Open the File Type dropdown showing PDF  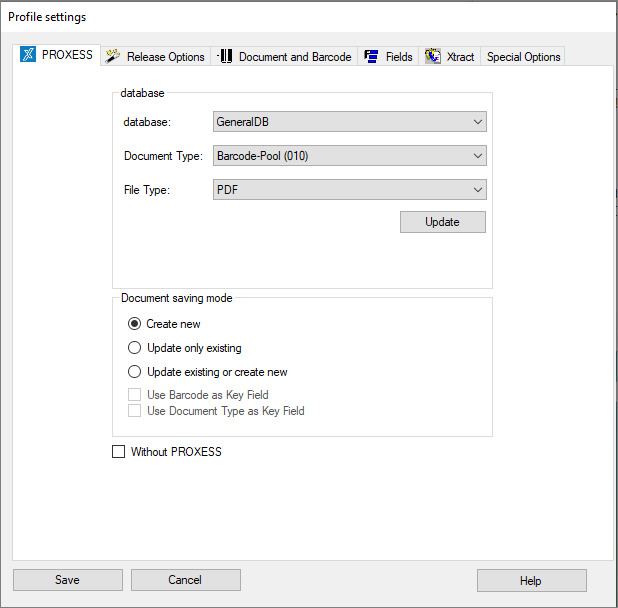[x=350, y=190]
